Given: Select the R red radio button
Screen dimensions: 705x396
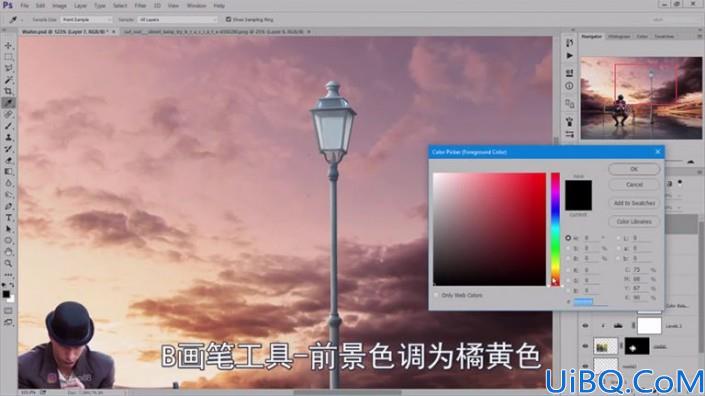Looking at the screenshot, I should coord(568,270).
